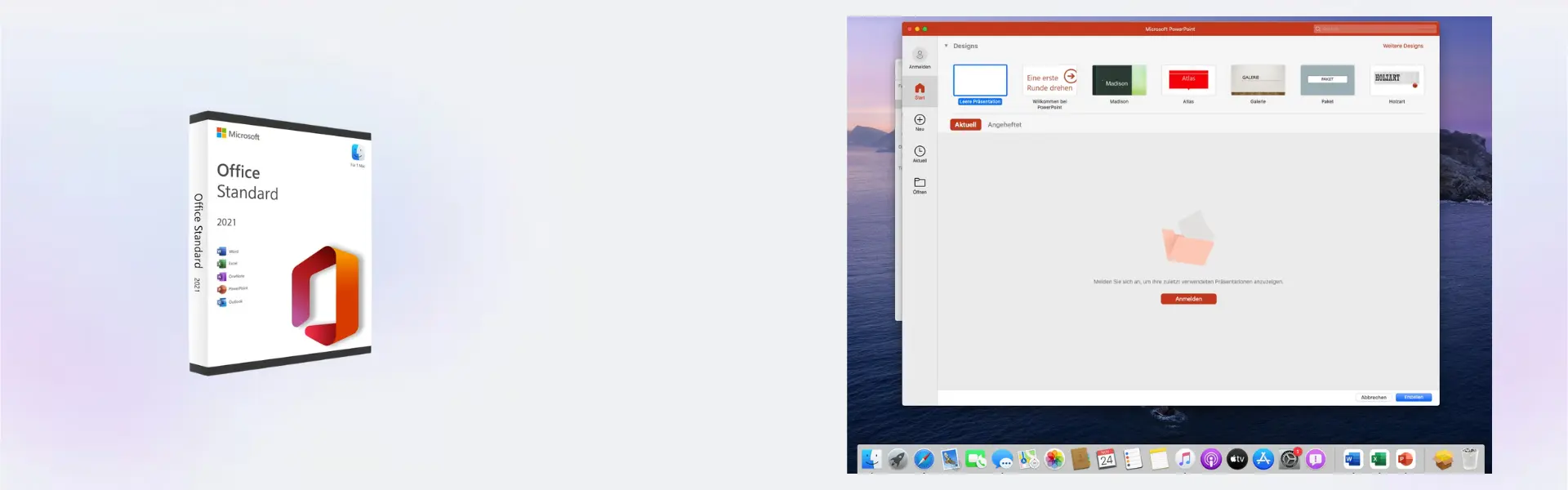
Task: Click the Anmelden profile icon in sidebar
Action: (920, 56)
